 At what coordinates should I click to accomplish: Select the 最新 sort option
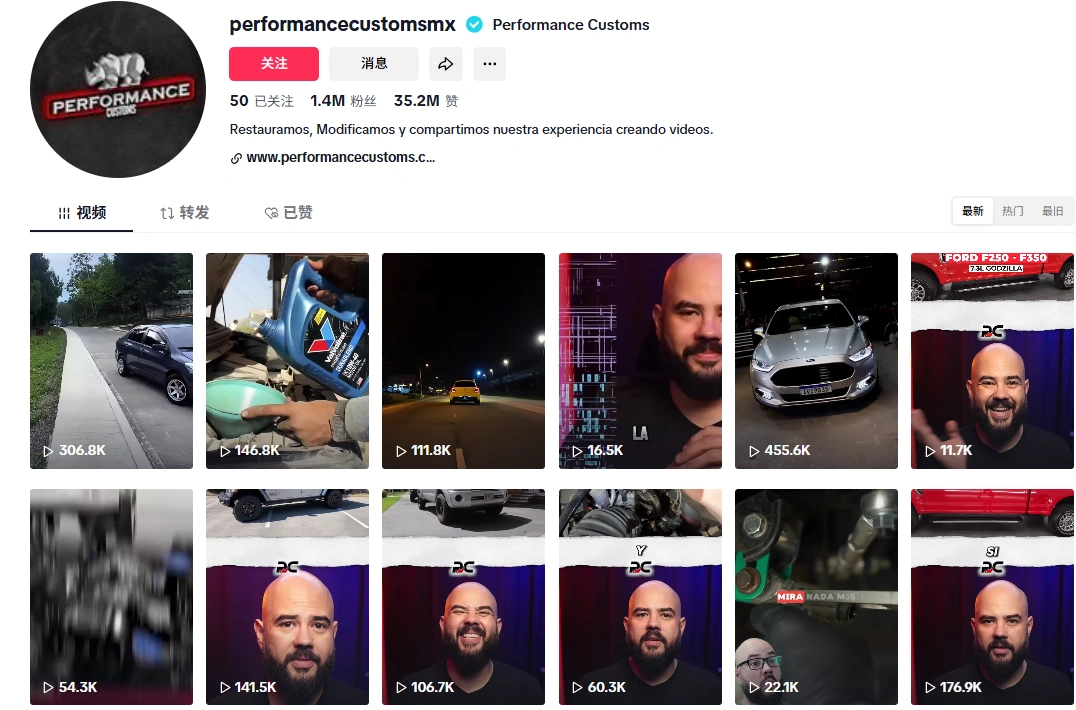click(972, 211)
